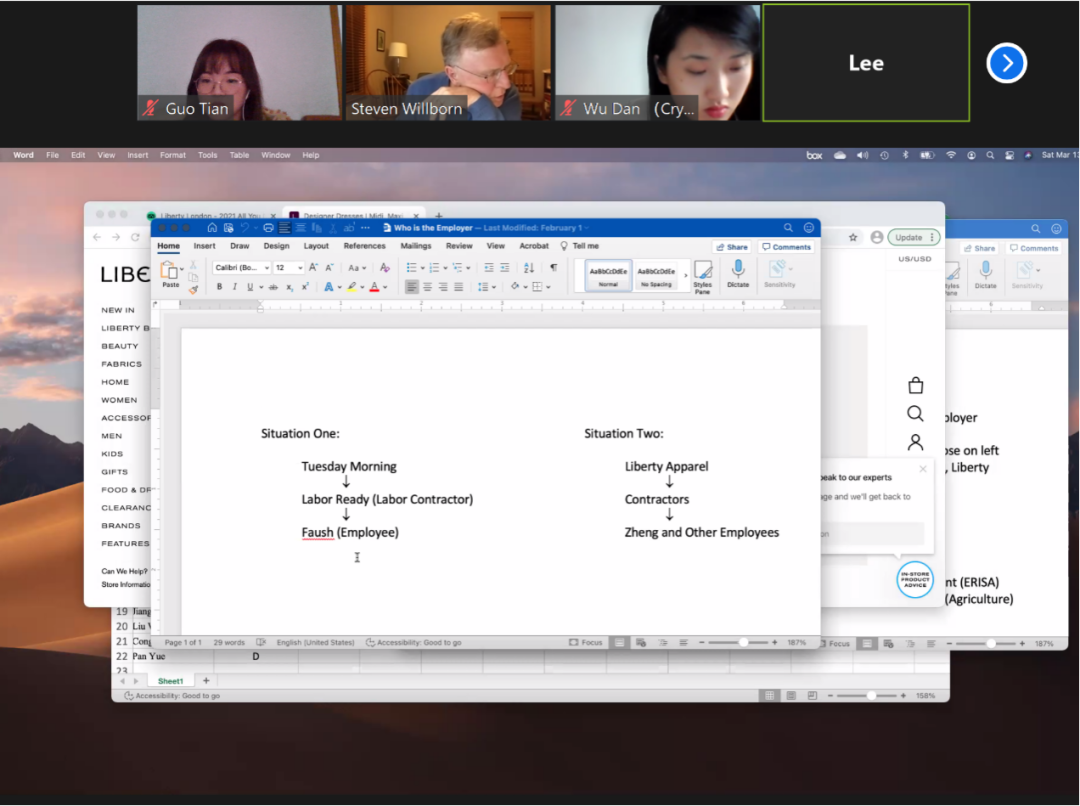1080x806 pixels.
Task: Expand the Styles gallery arrow
Action: (685, 276)
